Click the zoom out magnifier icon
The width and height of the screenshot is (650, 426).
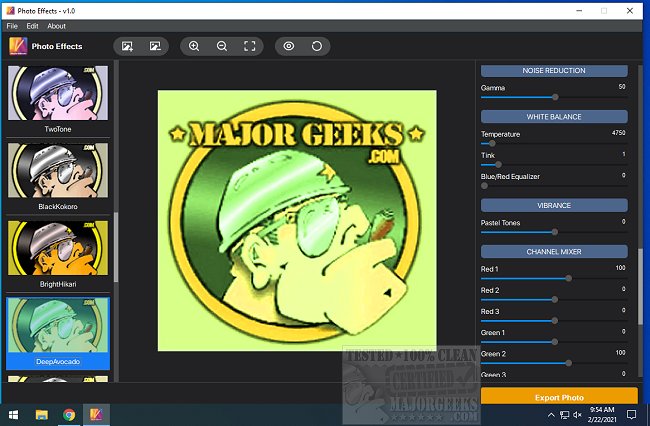click(x=222, y=46)
